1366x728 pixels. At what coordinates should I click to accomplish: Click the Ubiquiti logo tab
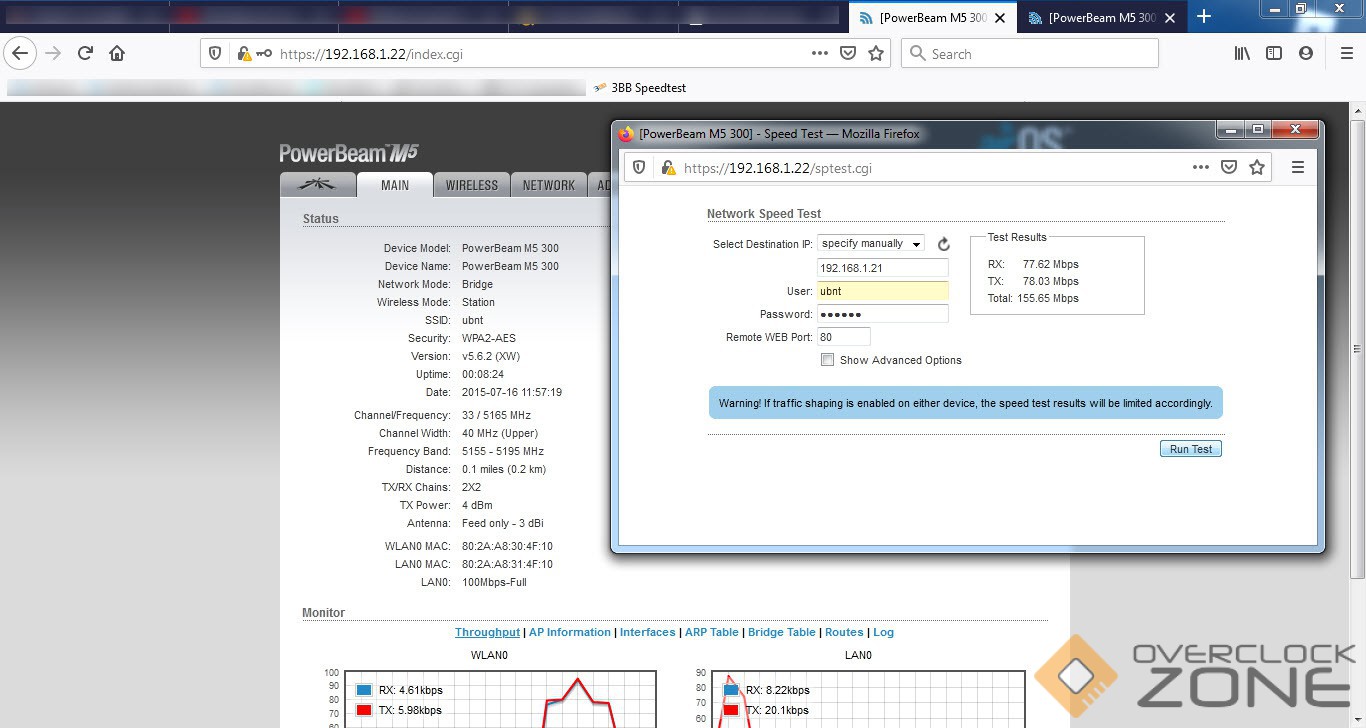click(318, 185)
